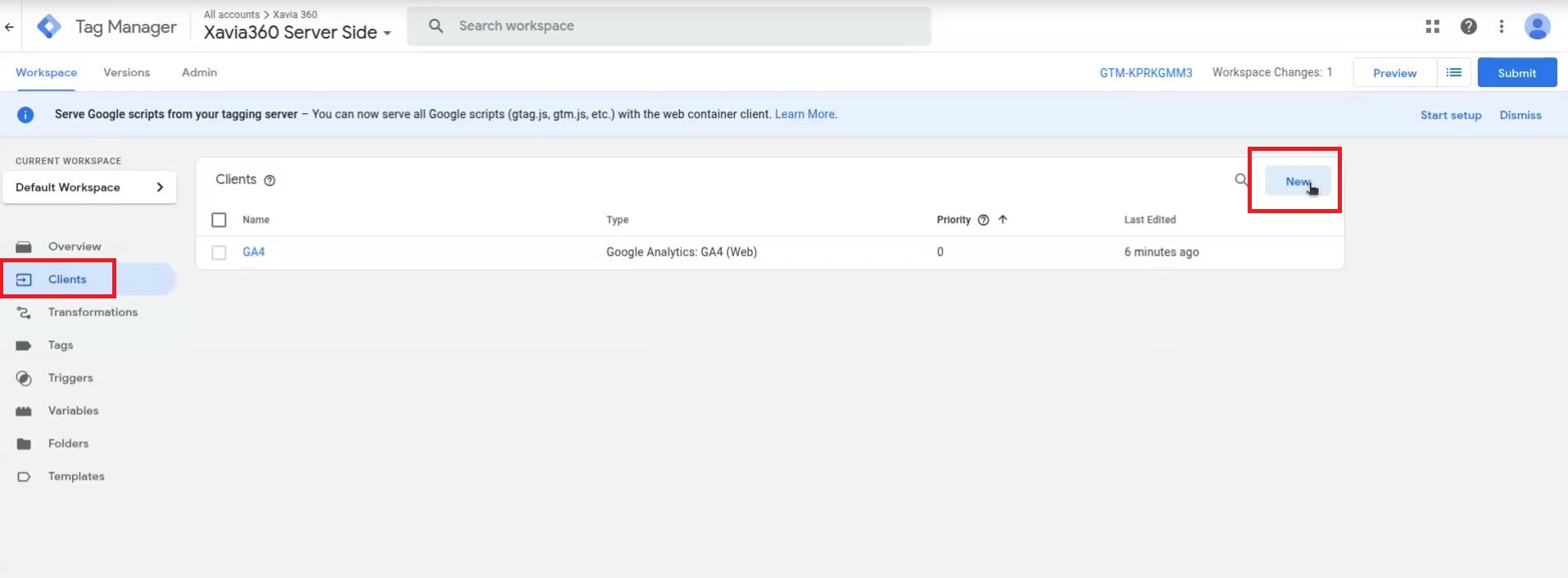Click the Clients help question mark icon
1568x578 pixels.
coord(270,180)
